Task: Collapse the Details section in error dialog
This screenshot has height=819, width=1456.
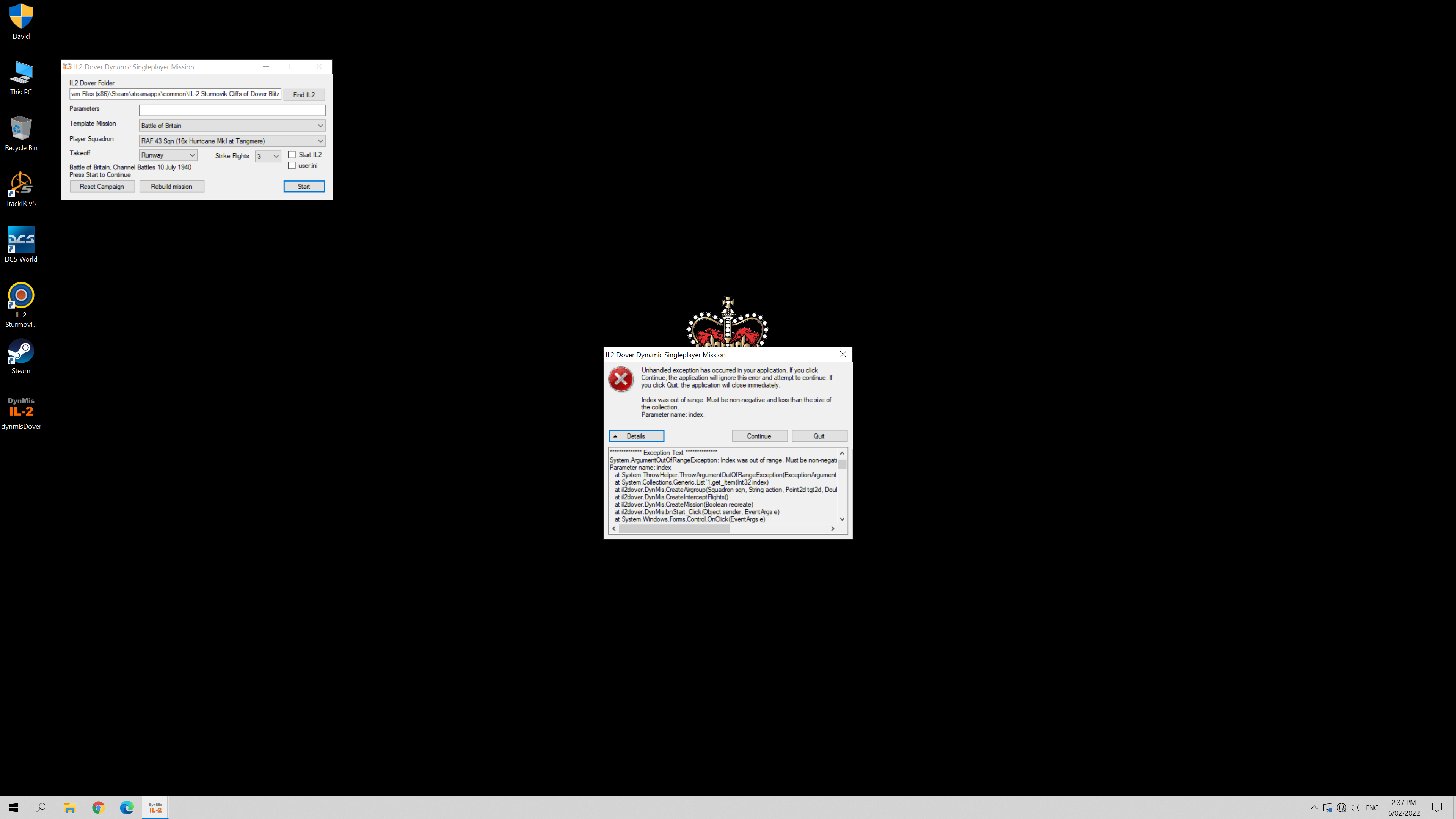Action: point(637,436)
